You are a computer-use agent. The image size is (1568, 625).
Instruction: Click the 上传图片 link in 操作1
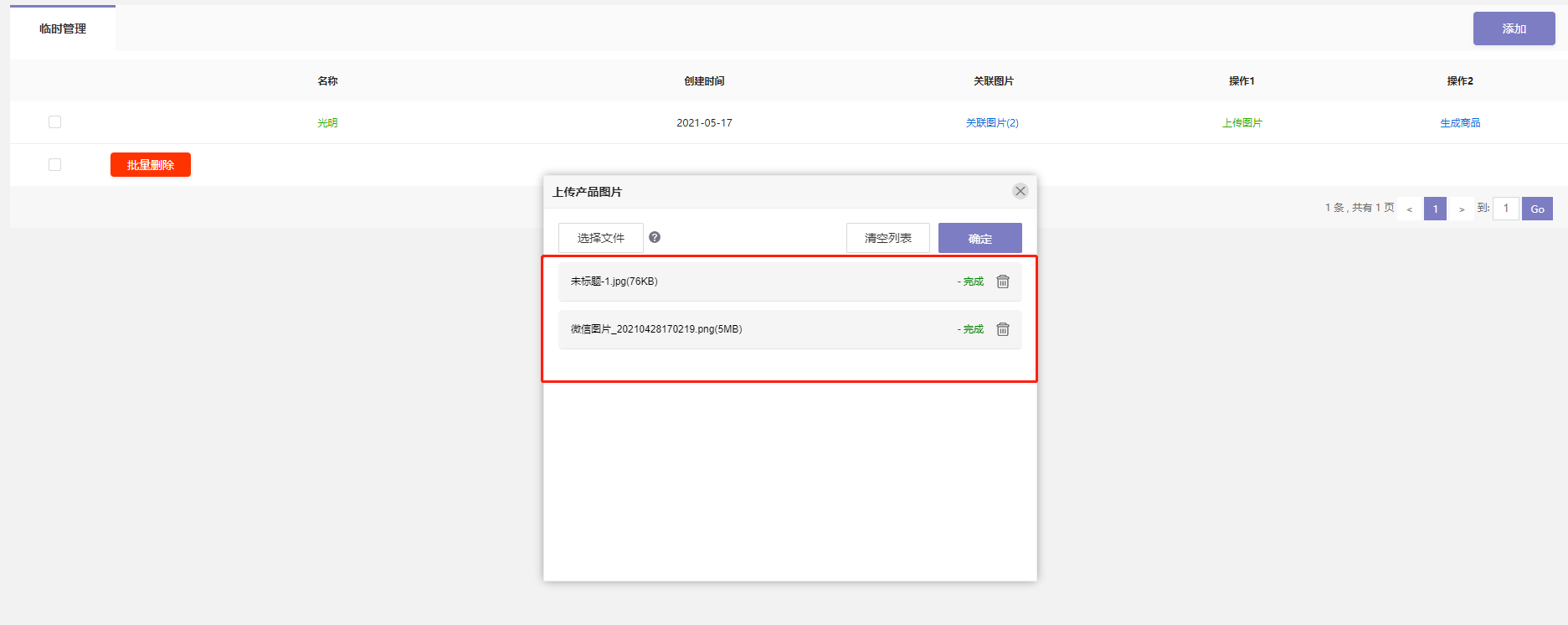click(1242, 123)
